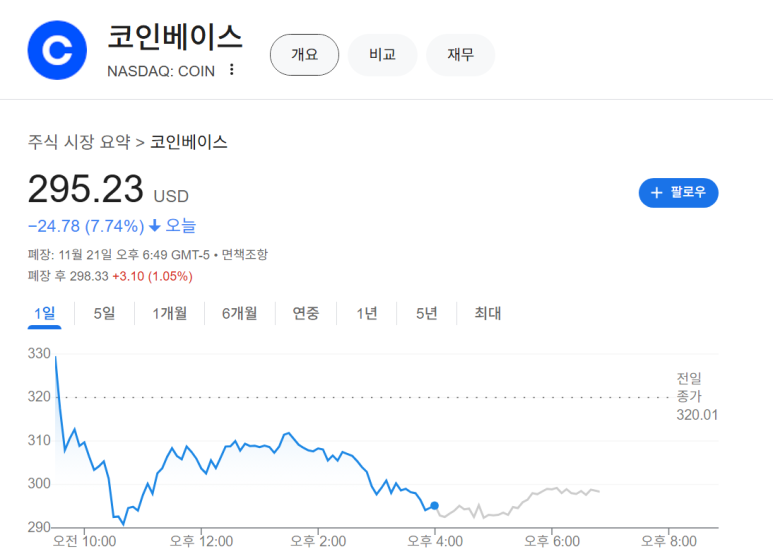
Task: Open the 재무 tab
Action: coord(460,55)
